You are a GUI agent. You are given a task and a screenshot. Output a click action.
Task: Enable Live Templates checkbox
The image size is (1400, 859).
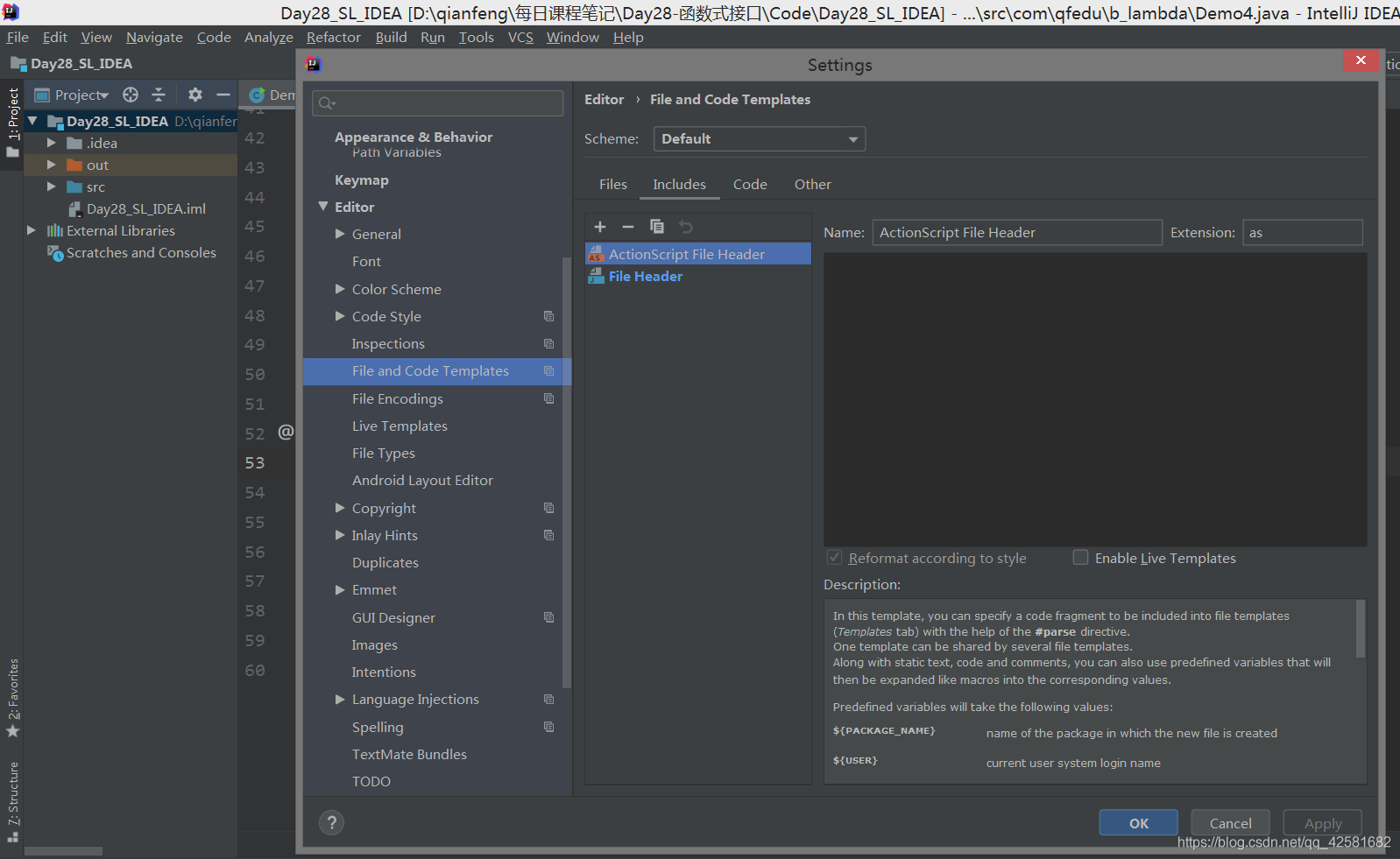[x=1080, y=558]
